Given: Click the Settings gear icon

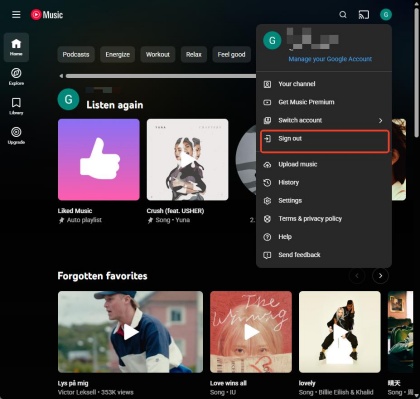Looking at the screenshot, I should 267,201.
